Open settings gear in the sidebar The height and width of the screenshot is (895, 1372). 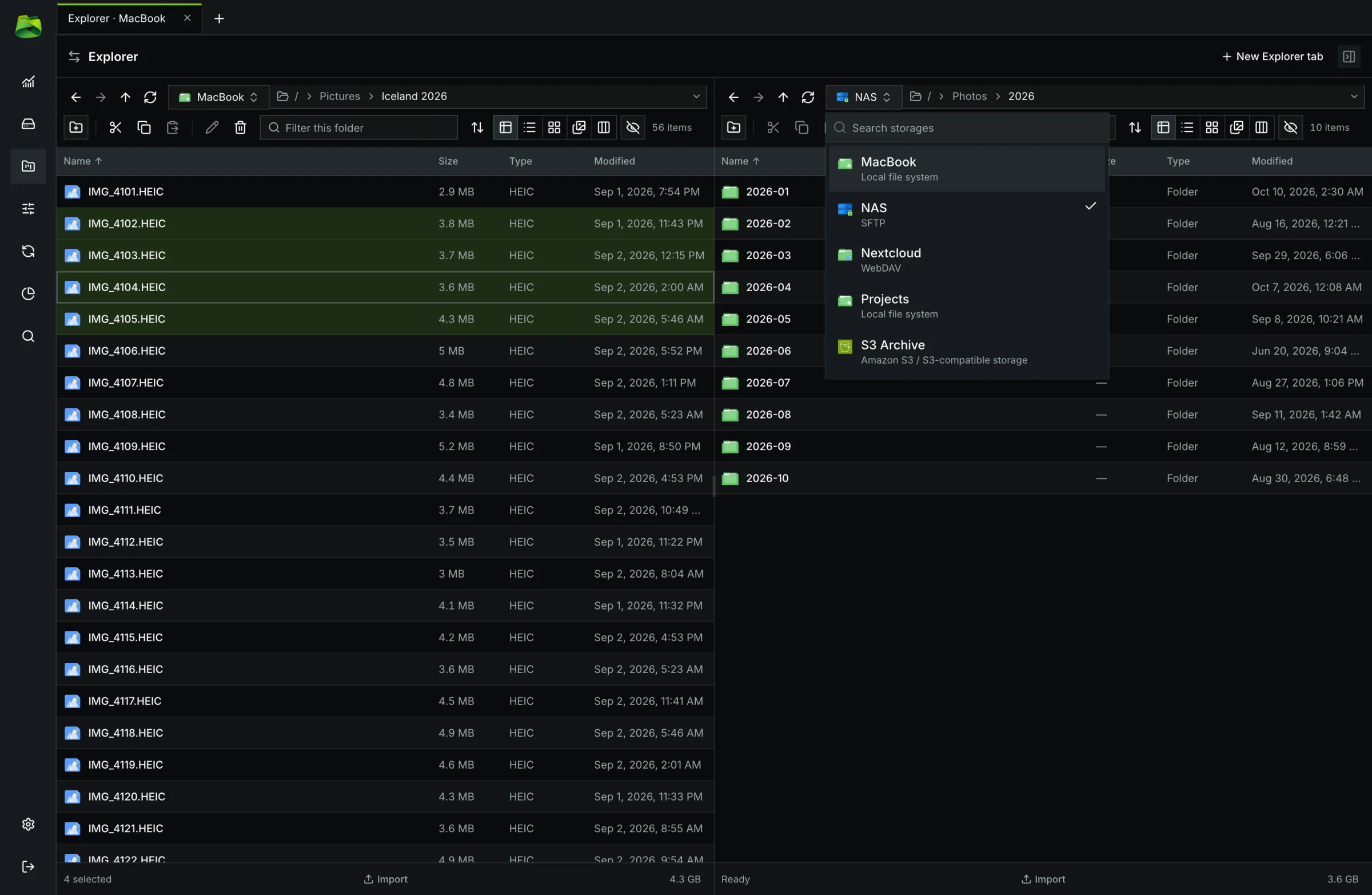(x=27, y=825)
